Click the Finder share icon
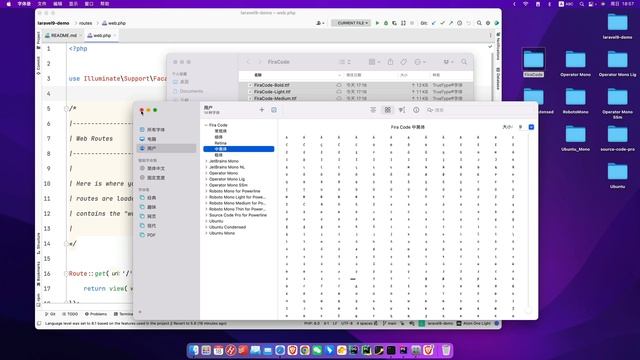Viewport: 640px width, 360px height. pyautogui.click(x=390, y=62)
